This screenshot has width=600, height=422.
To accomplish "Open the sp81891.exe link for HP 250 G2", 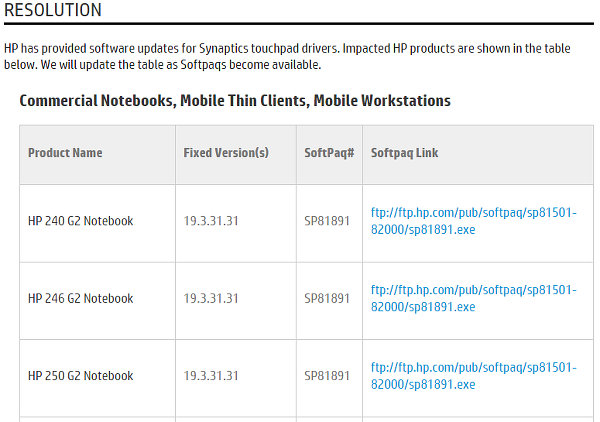I will (x=473, y=376).
